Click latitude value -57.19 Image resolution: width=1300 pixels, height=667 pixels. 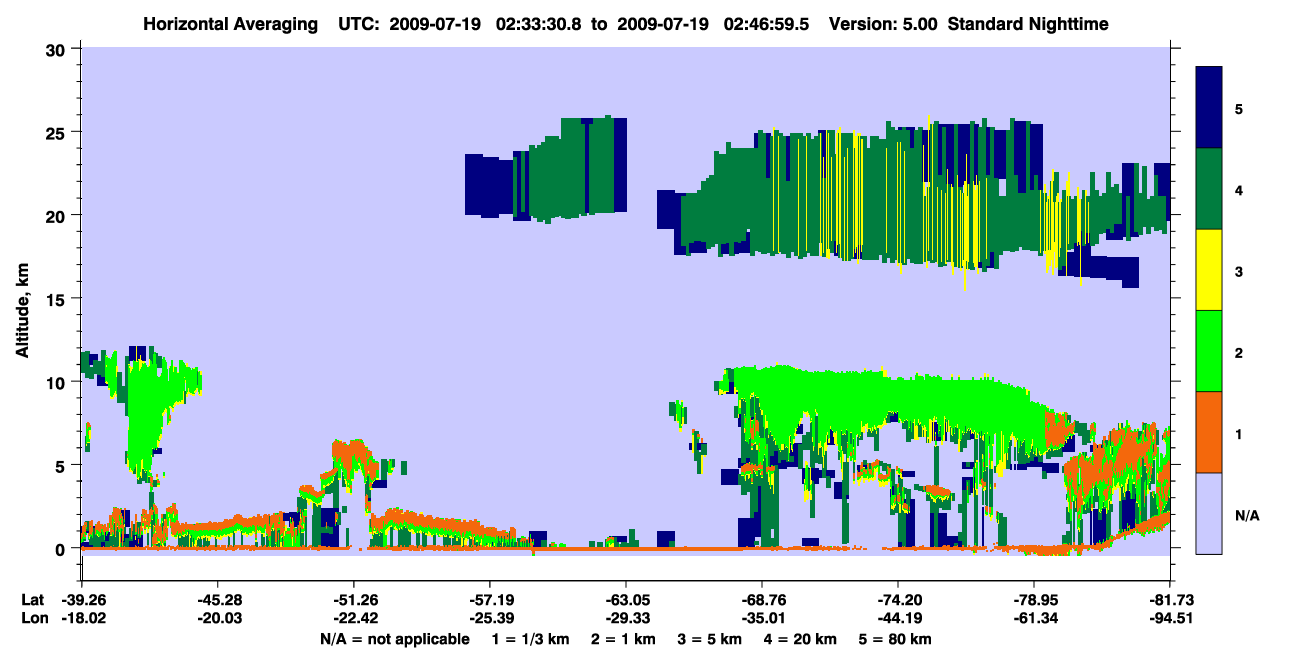coord(489,599)
